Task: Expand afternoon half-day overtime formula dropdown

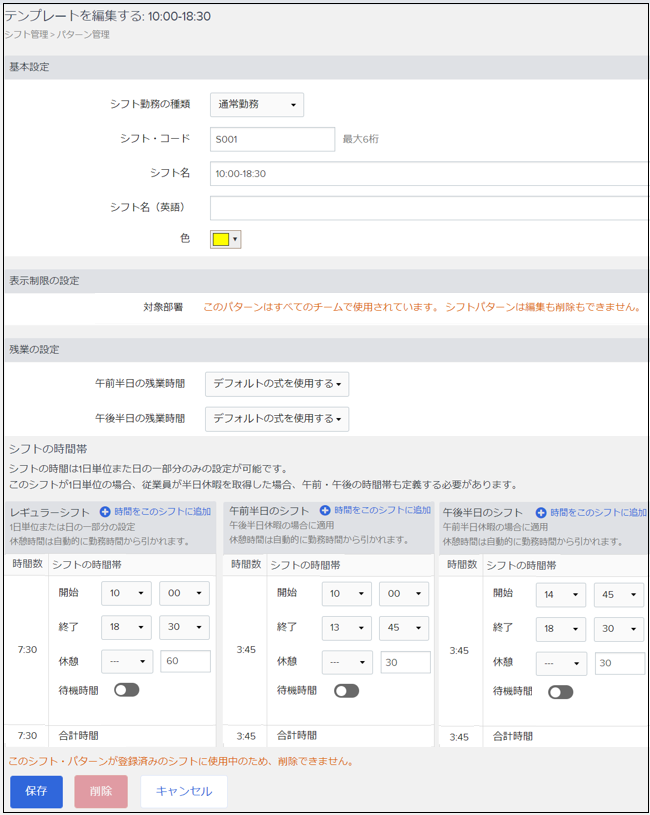Action: tap(277, 418)
